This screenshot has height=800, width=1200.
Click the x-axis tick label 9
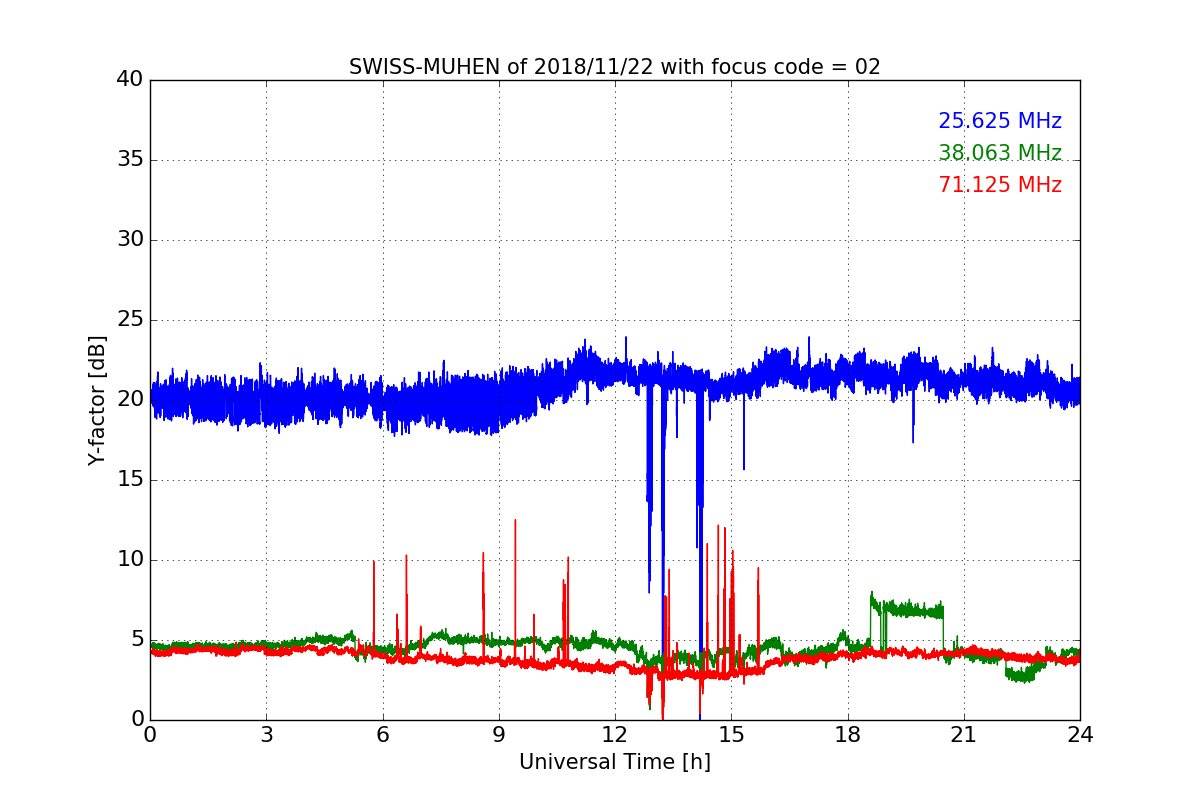499,735
